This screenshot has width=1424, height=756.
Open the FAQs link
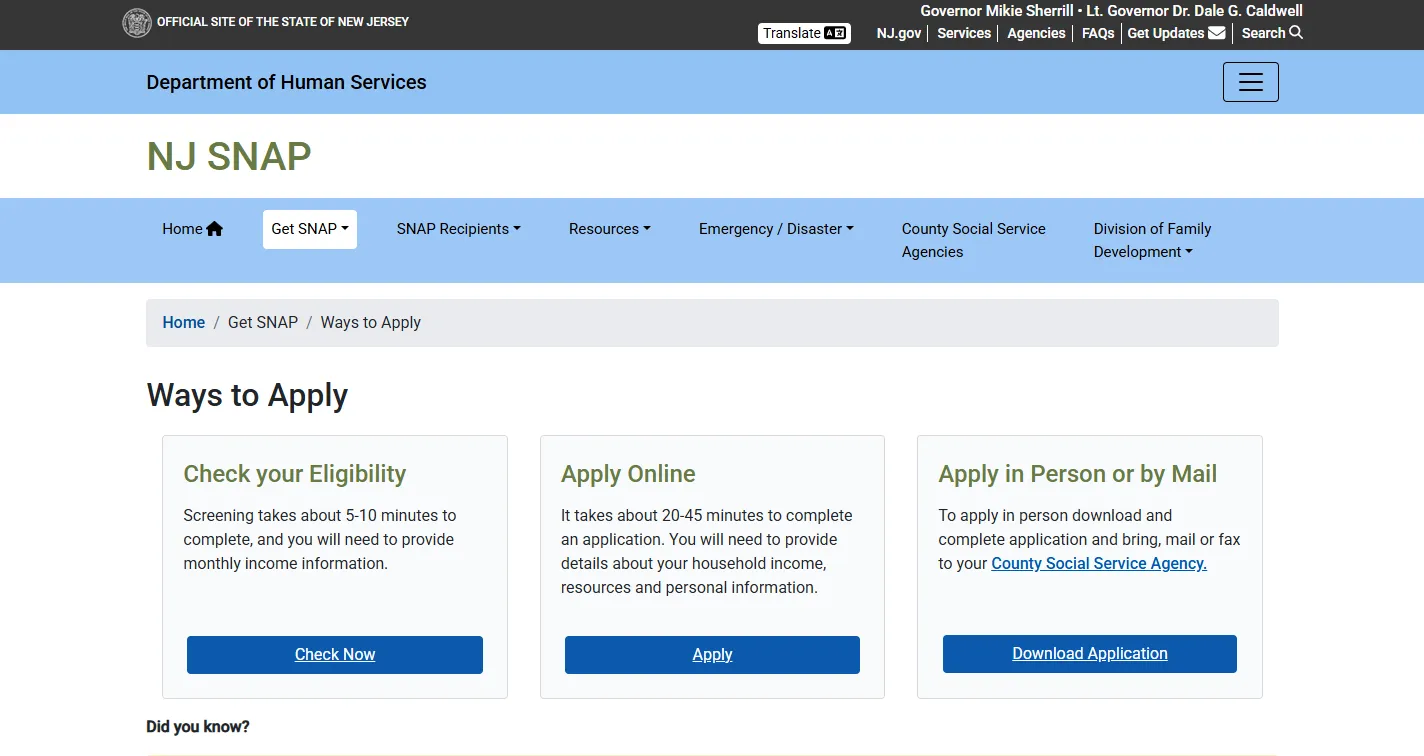pyautogui.click(x=1098, y=33)
